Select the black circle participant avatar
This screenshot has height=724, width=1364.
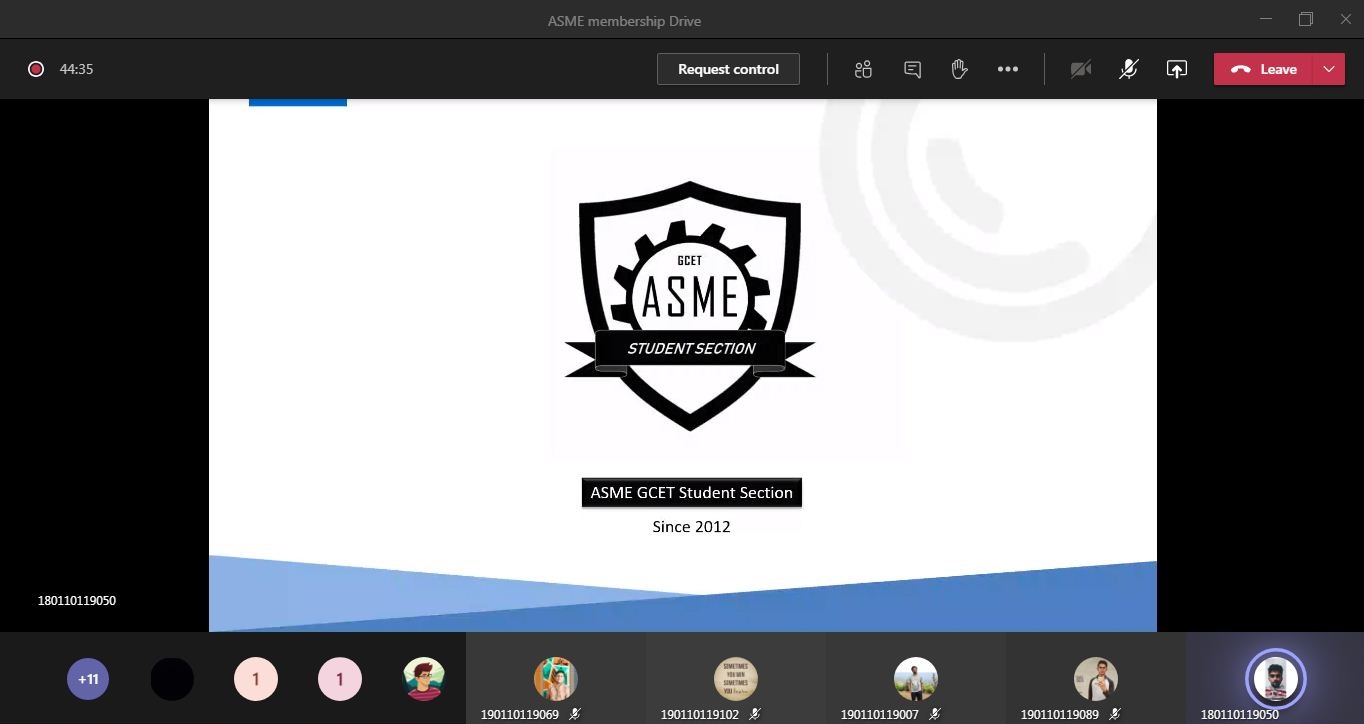click(172, 679)
